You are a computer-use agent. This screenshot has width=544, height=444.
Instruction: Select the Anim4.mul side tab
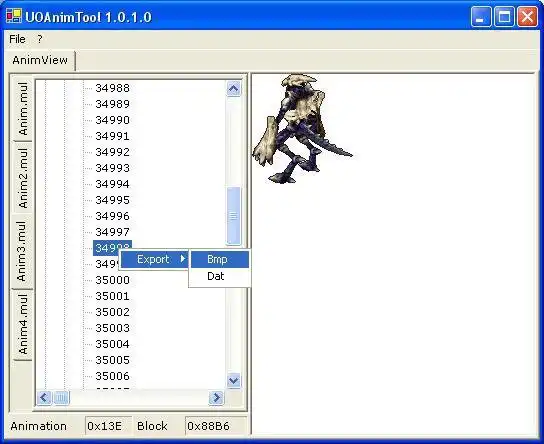pyautogui.click(x=23, y=325)
